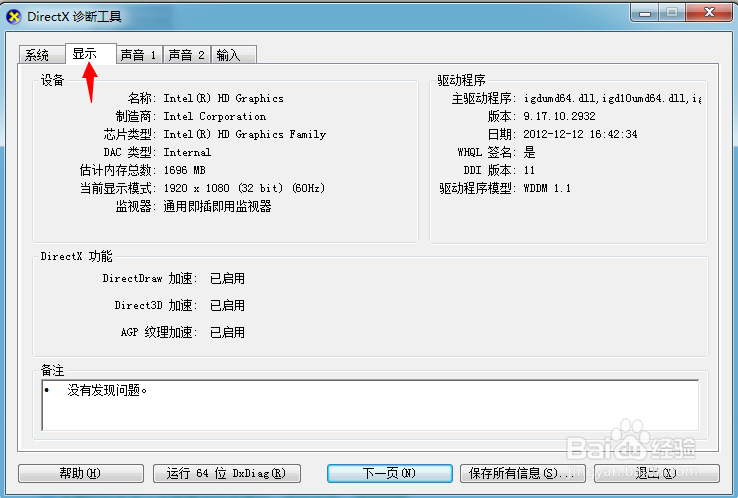738x498 pixels.
Task: Click manufacturer value Intel Corporation
Action: (x=215, y=116)
